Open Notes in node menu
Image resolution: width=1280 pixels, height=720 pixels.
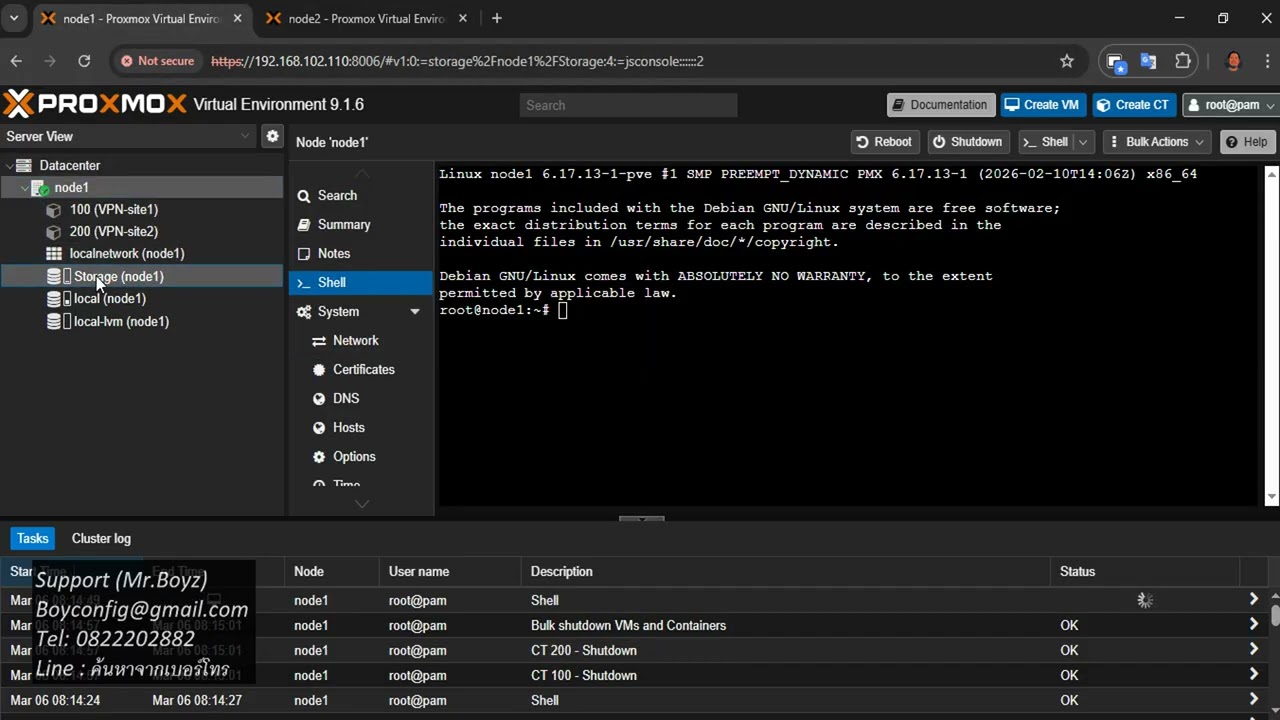(x=334, y=254)
